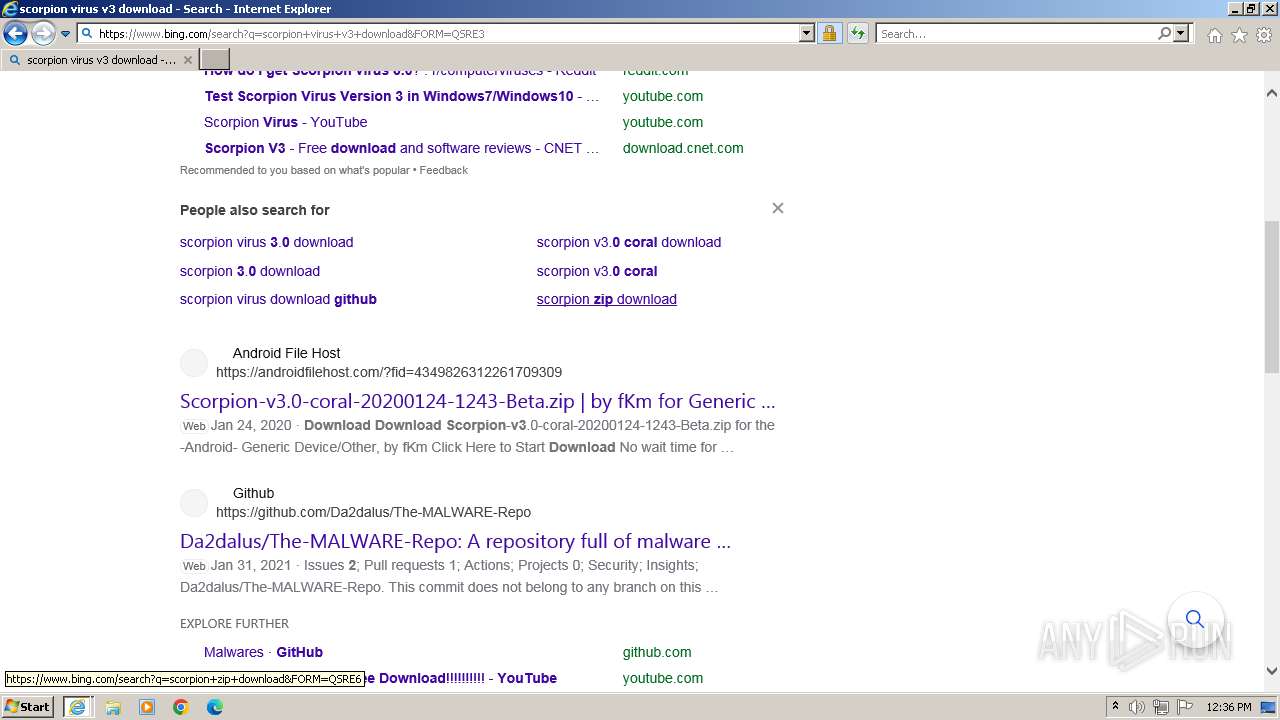
Task: Open Scorpion V3 Free download CNET link
Action: click(x=402, y=148)
